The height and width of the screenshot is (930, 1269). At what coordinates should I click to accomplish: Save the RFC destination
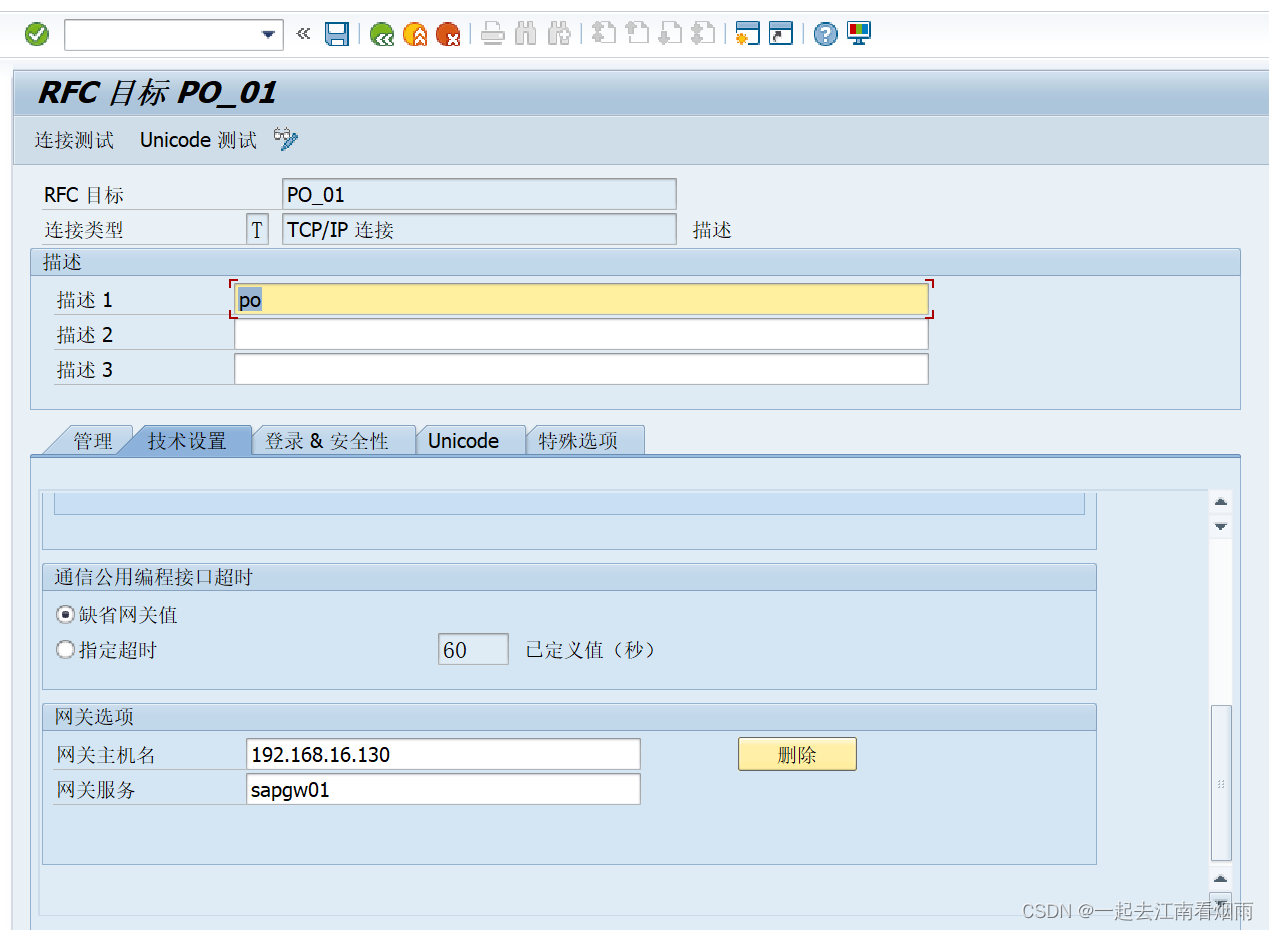point(337,33)
